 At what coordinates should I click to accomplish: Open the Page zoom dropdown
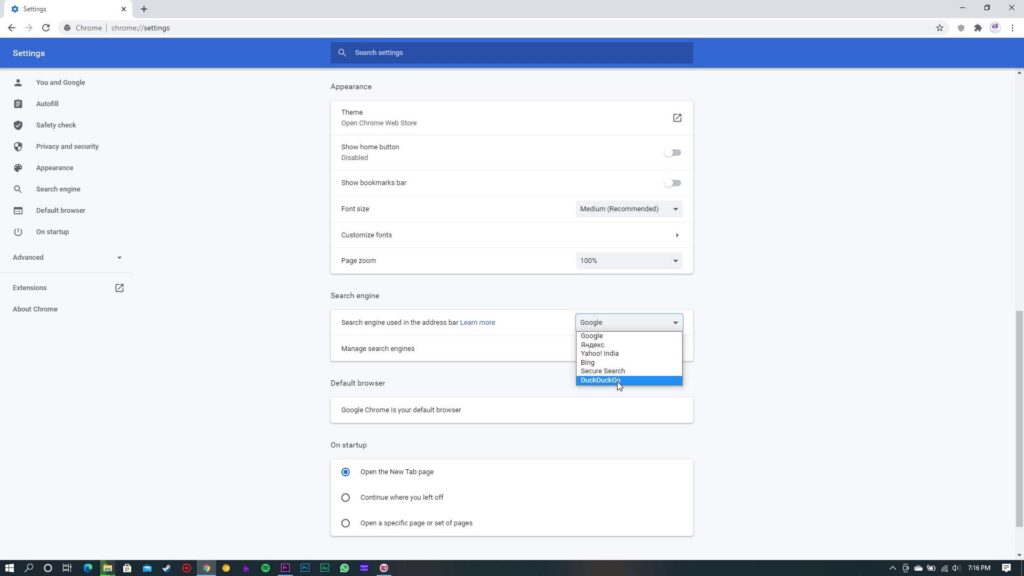pos(629,261)
